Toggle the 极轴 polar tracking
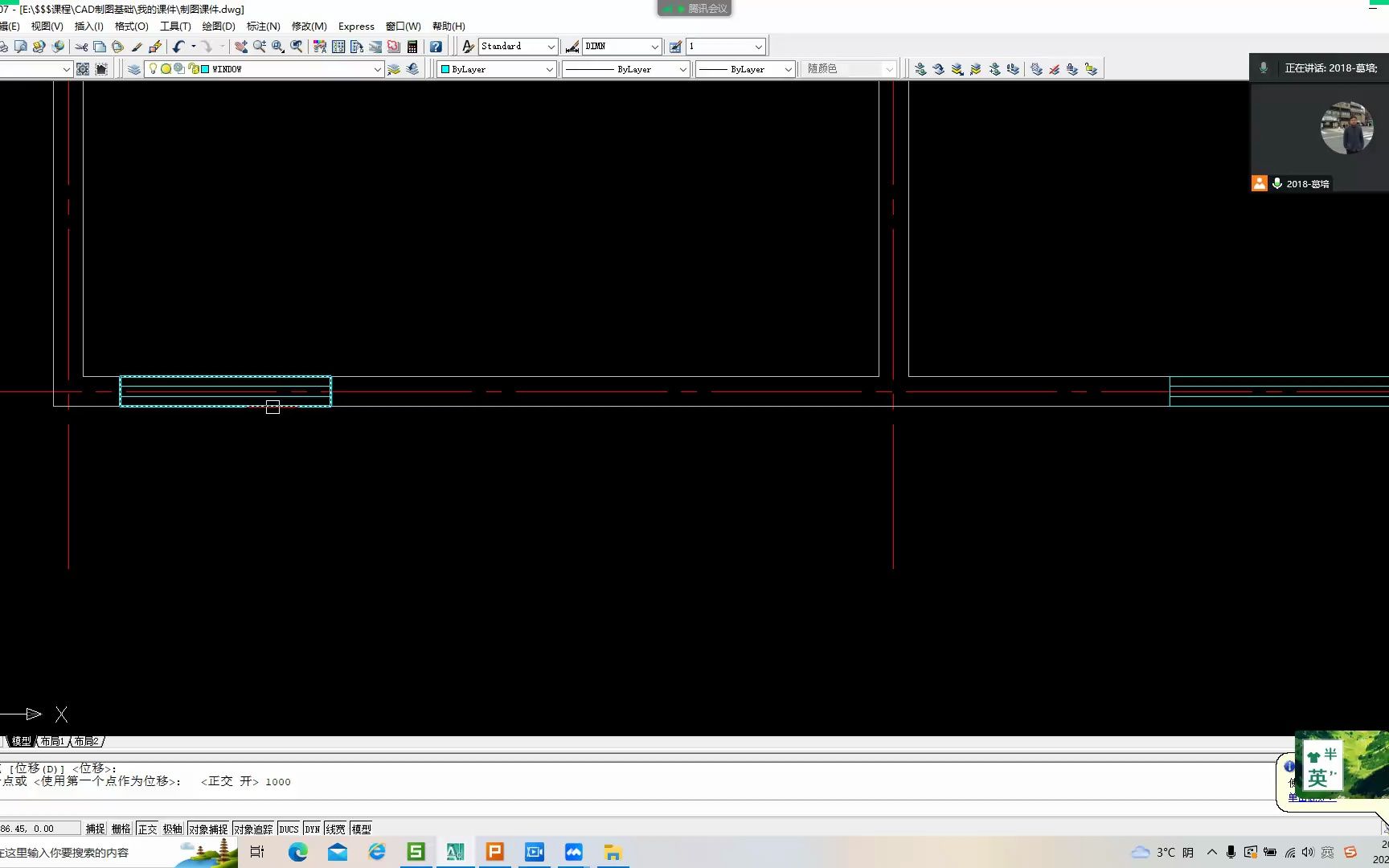1389x868 pixels. 173,829
